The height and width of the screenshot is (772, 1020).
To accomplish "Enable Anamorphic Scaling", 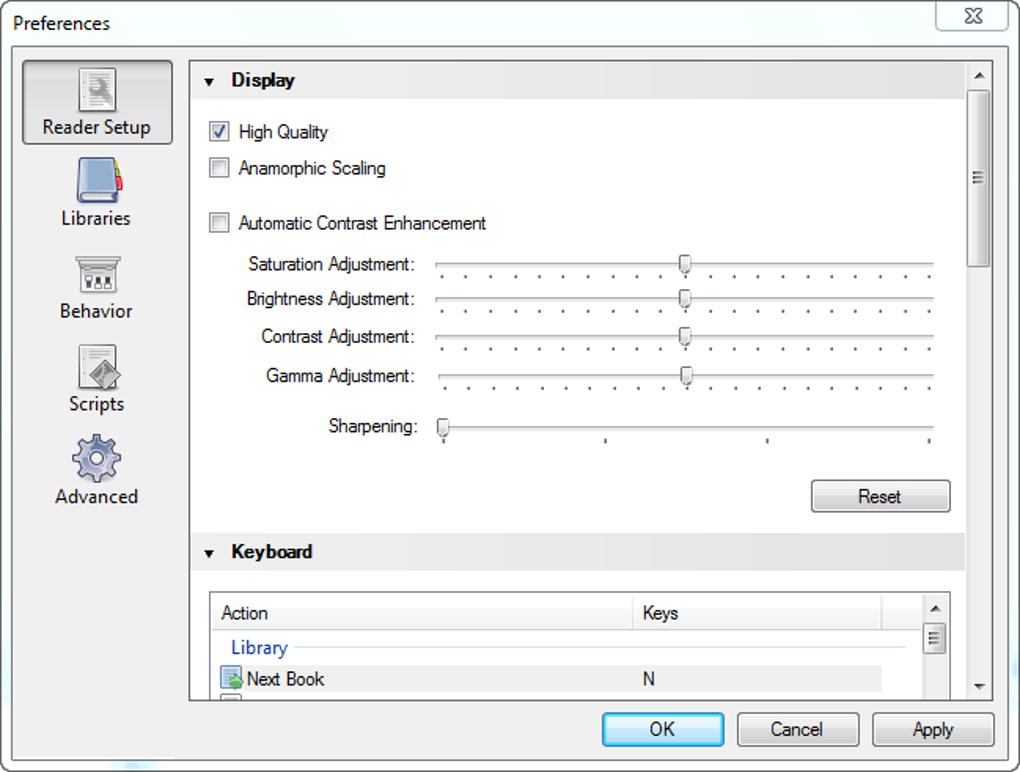I will 219,168.
